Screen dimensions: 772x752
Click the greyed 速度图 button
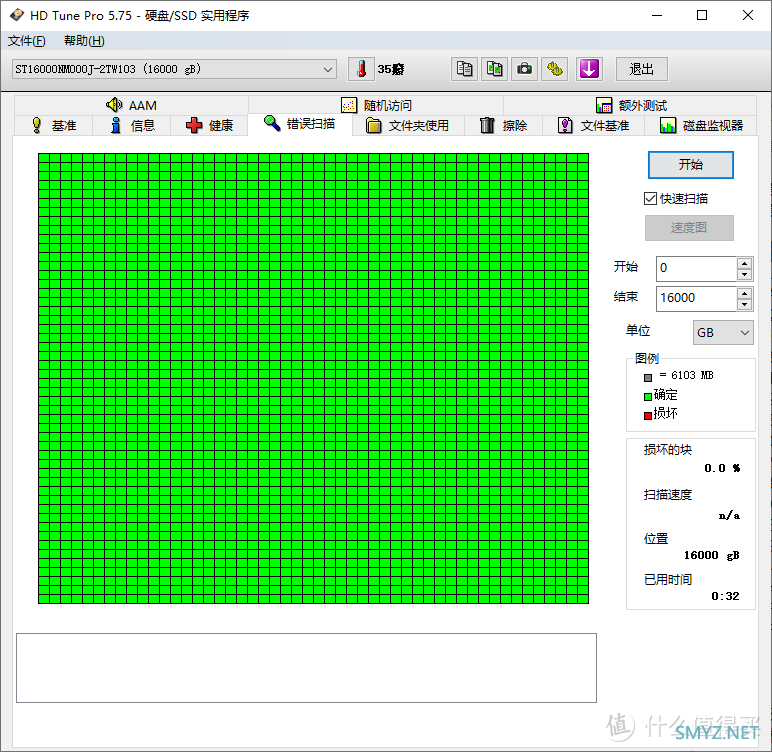click(689, 228)
